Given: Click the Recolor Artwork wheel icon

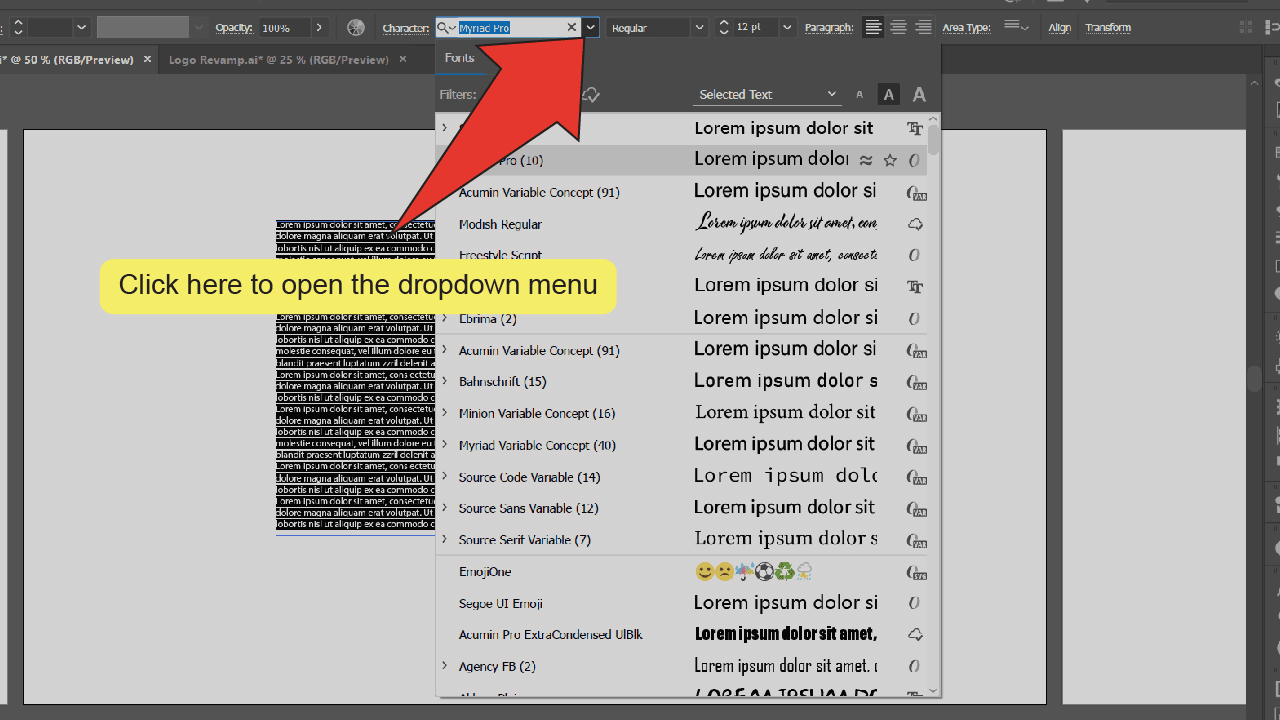Looking at the screenshot, I should (x=356, y=28).
